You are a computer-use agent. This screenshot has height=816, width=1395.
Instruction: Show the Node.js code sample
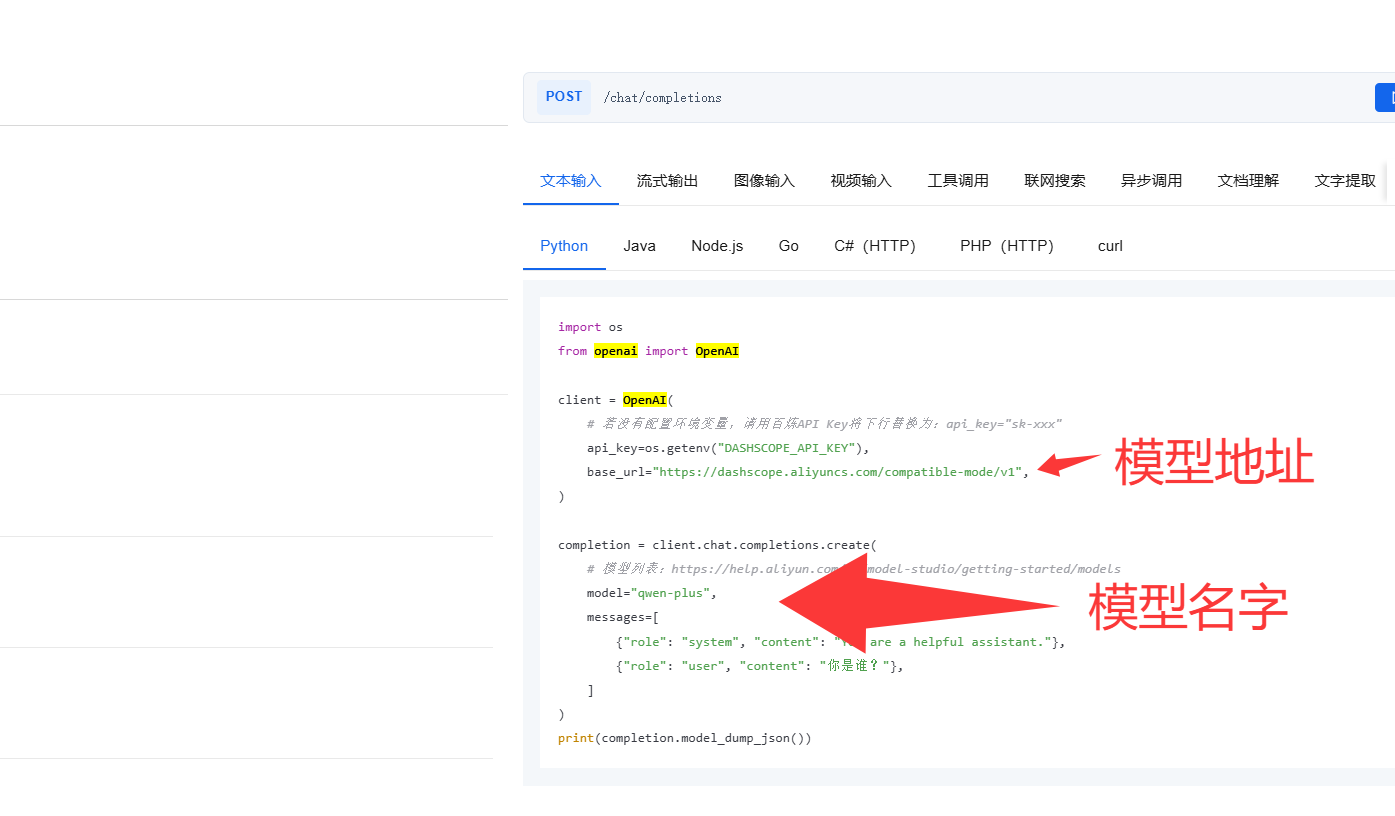[x=717, y=246]
